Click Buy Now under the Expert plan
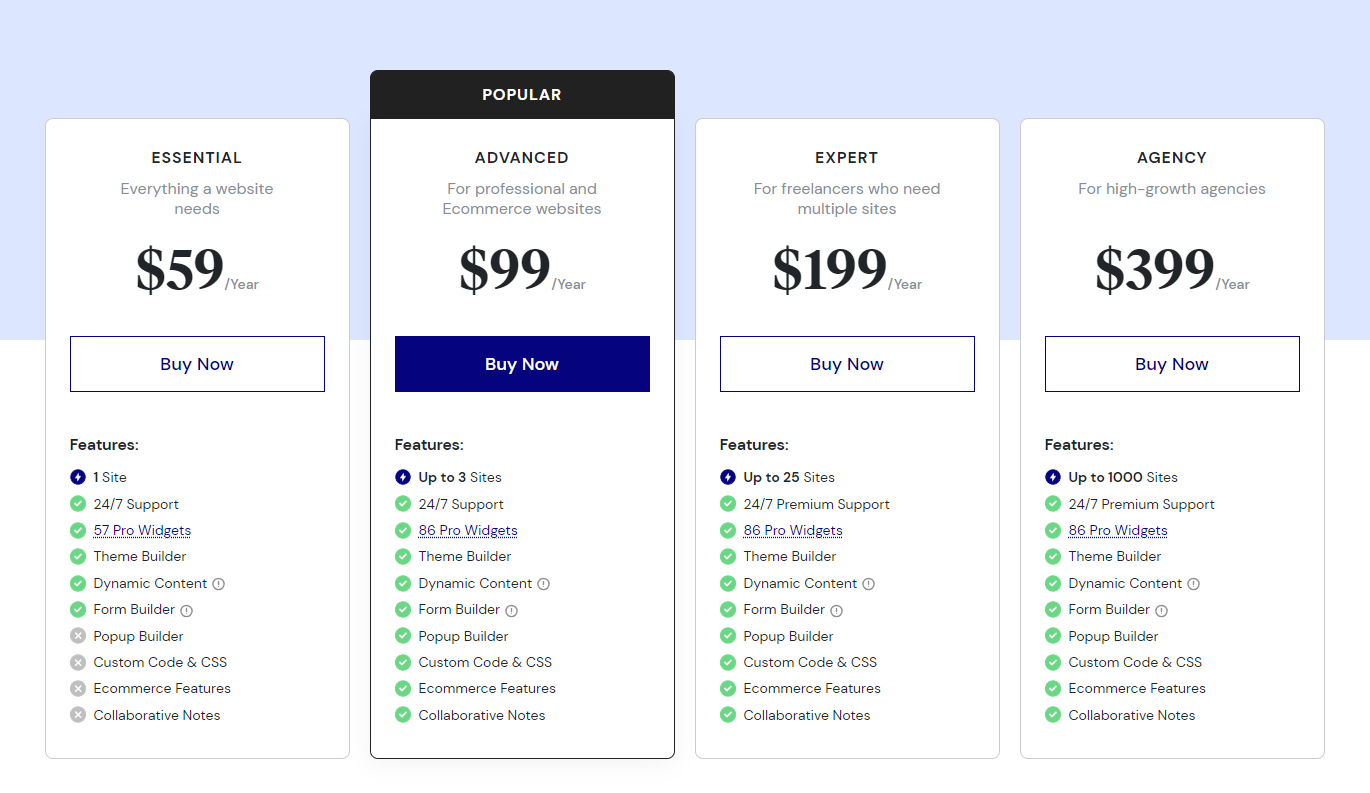The height and width of the screenshot is (793, 1370). point(847,364)
